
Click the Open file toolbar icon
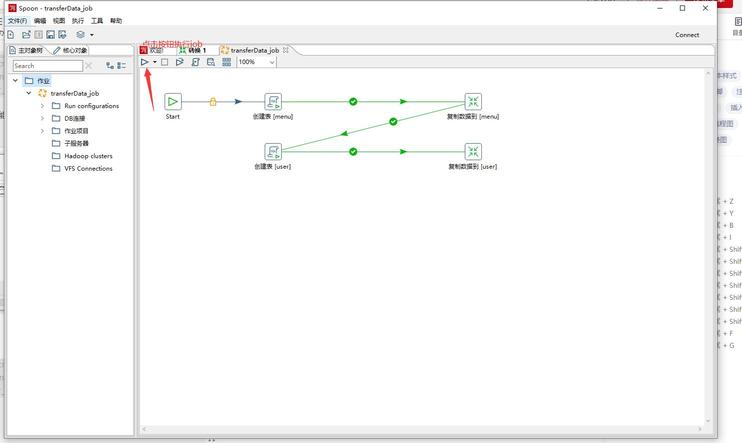coord(26,35)
